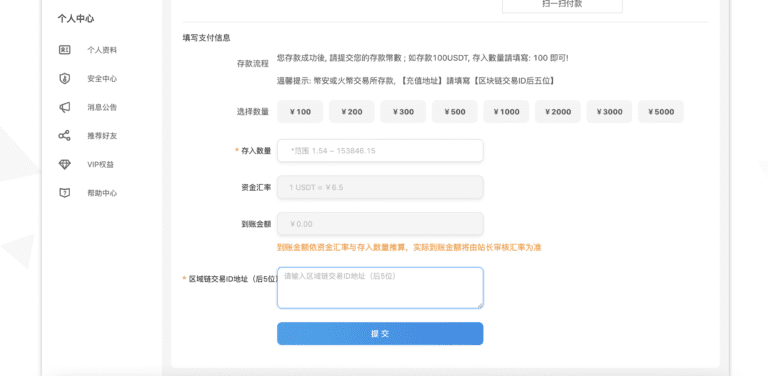Screen dimensions: 768x376
Task: Pick the ¥5000 amount option
Action: point(661,112)
